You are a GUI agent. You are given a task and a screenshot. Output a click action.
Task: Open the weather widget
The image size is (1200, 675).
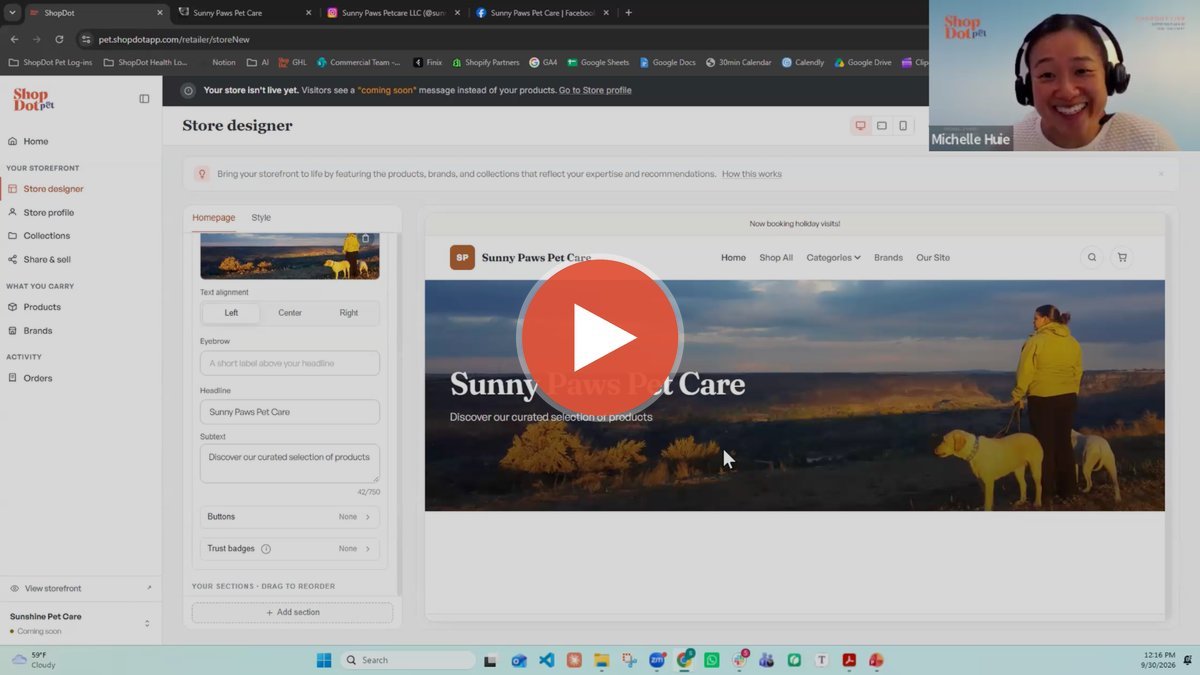33,660
